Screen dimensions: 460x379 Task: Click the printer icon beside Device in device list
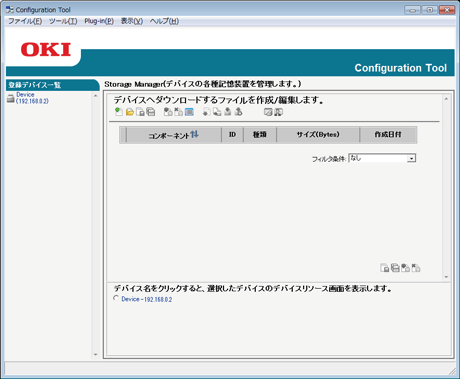[11, 98]
